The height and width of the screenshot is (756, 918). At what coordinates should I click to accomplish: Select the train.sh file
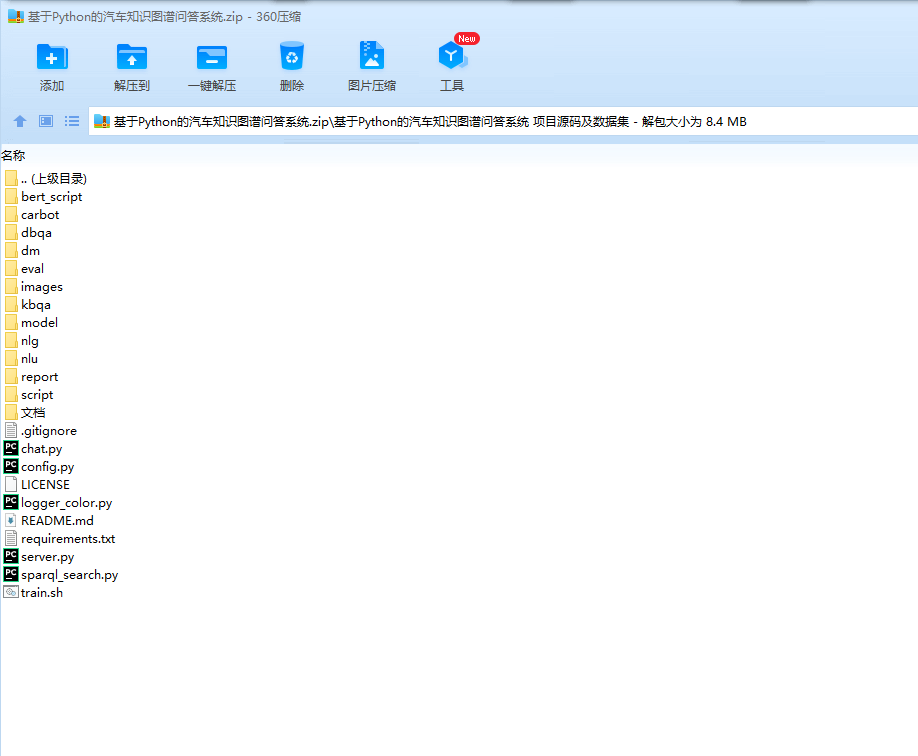(x=33, y=593)
